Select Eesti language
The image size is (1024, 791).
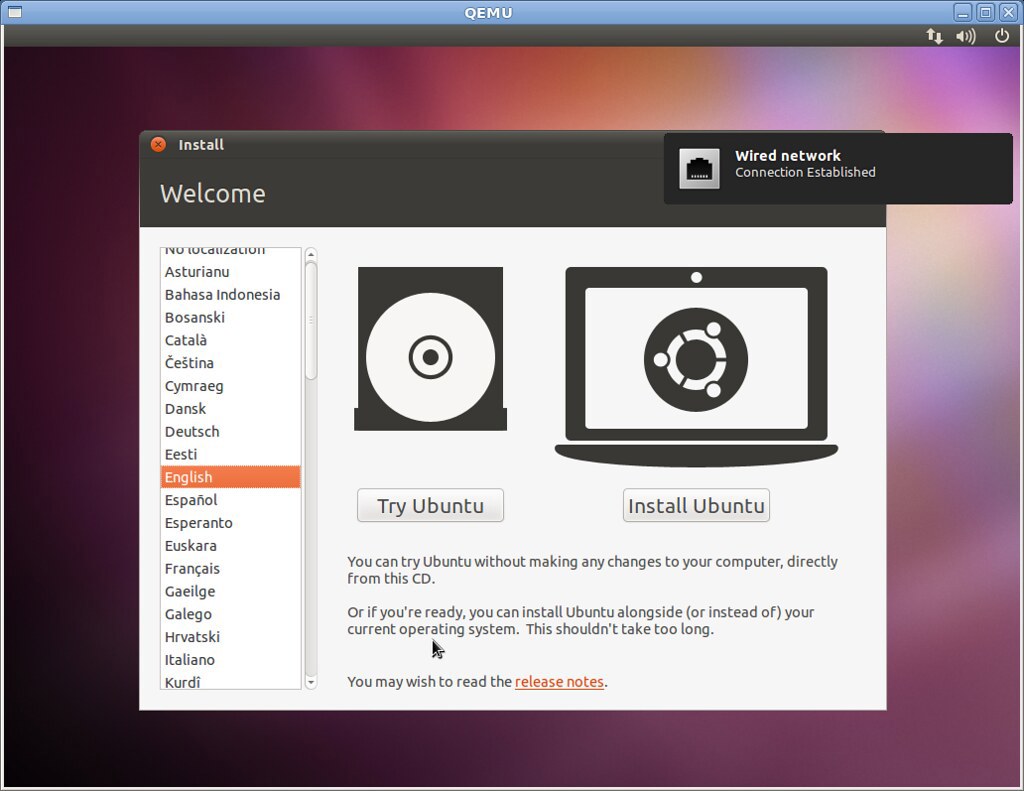231,455
